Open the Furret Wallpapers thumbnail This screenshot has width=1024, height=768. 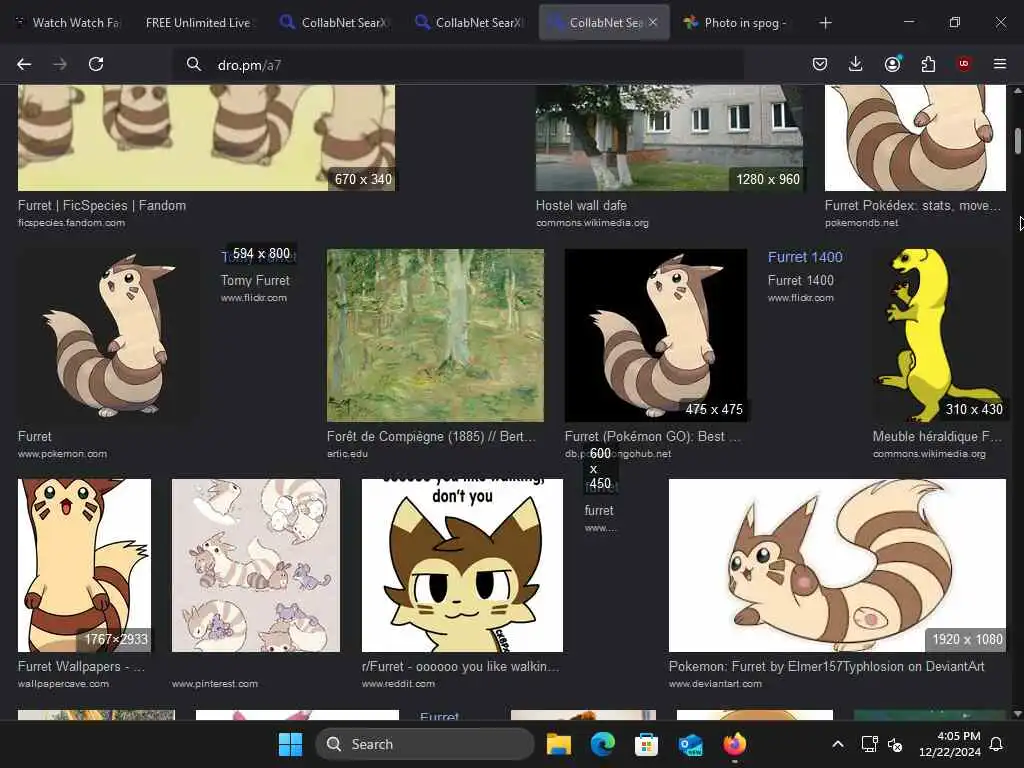[x=84, y=566]
